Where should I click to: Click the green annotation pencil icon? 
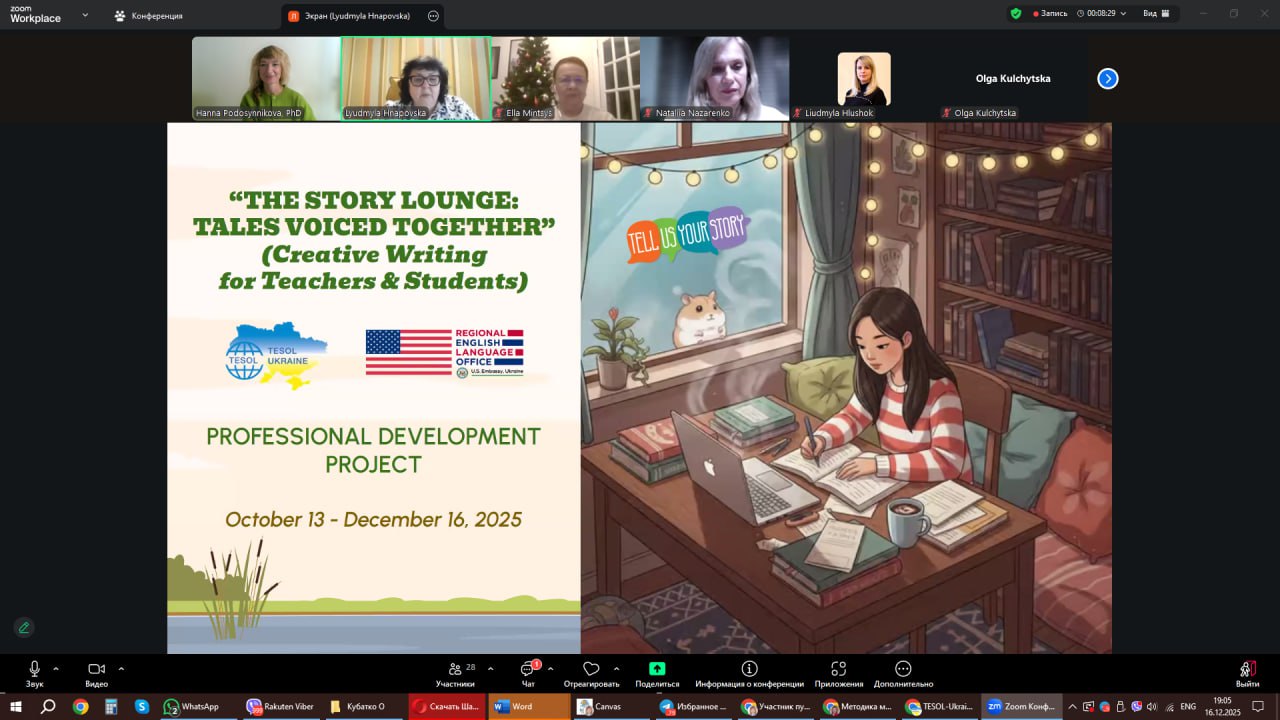(x=24, y=627)
